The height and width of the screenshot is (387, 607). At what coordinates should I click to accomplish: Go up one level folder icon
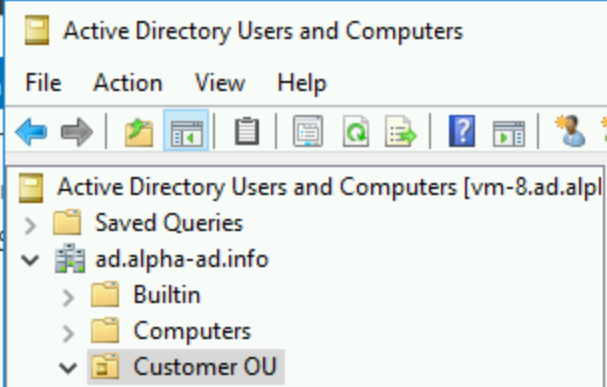click(x=139, y=132)
